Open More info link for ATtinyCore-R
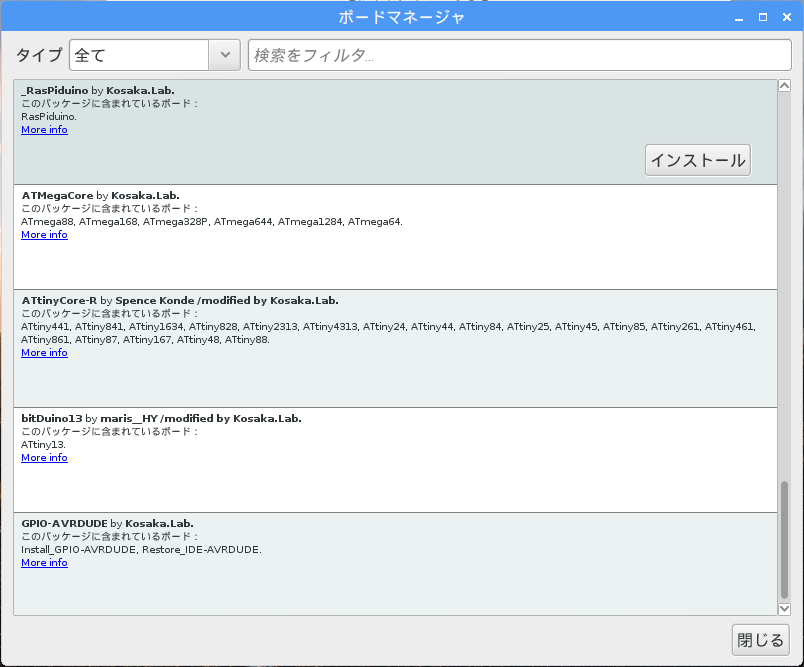The image size is (804, 667). (44, 353)
